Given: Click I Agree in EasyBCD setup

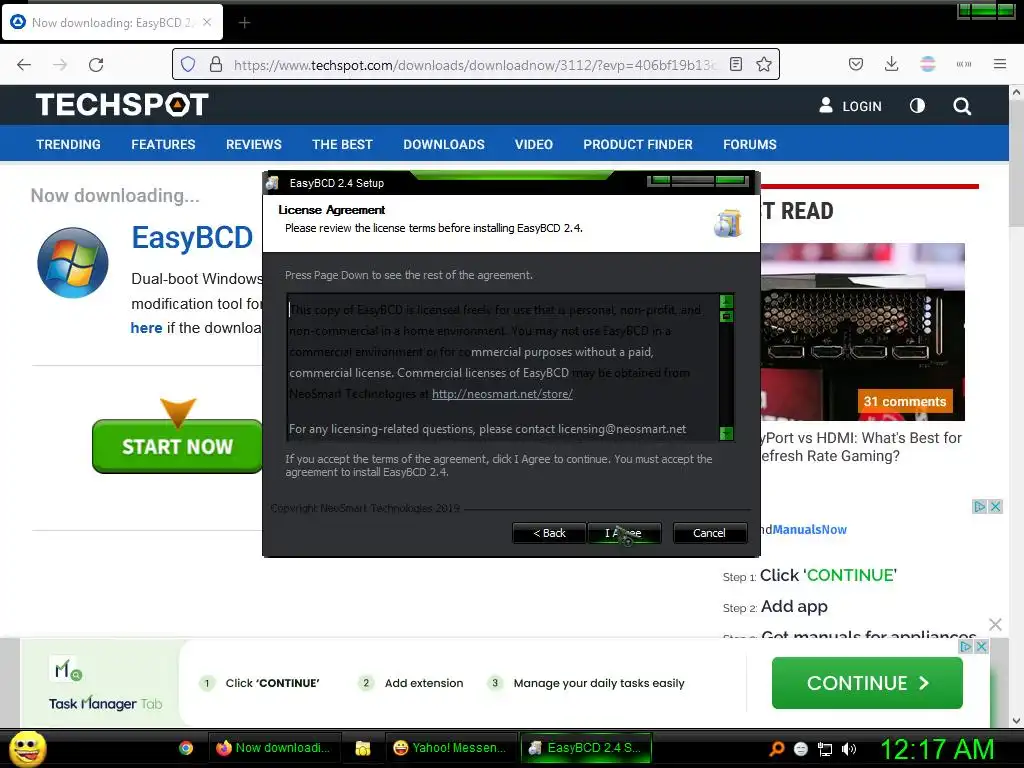Looking at the screenshot, I should [x=624, y=533].
